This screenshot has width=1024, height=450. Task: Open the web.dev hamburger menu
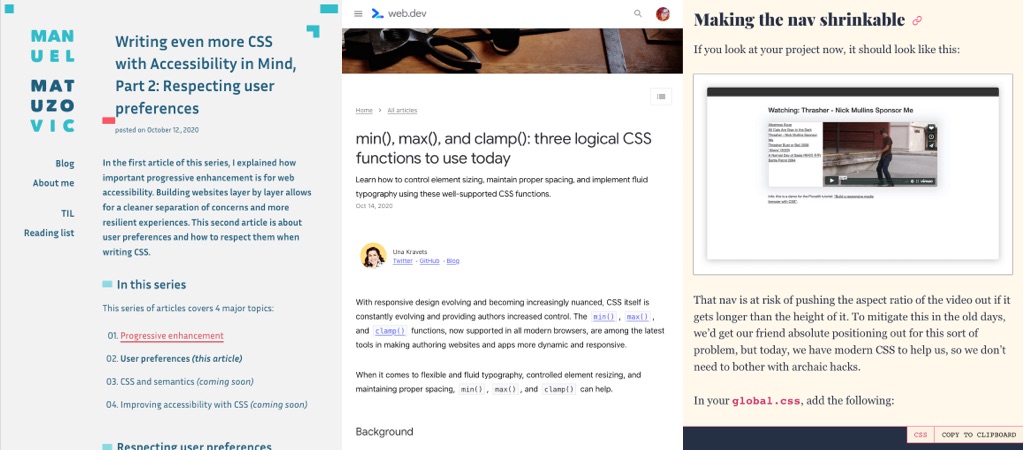coord(358,14)
